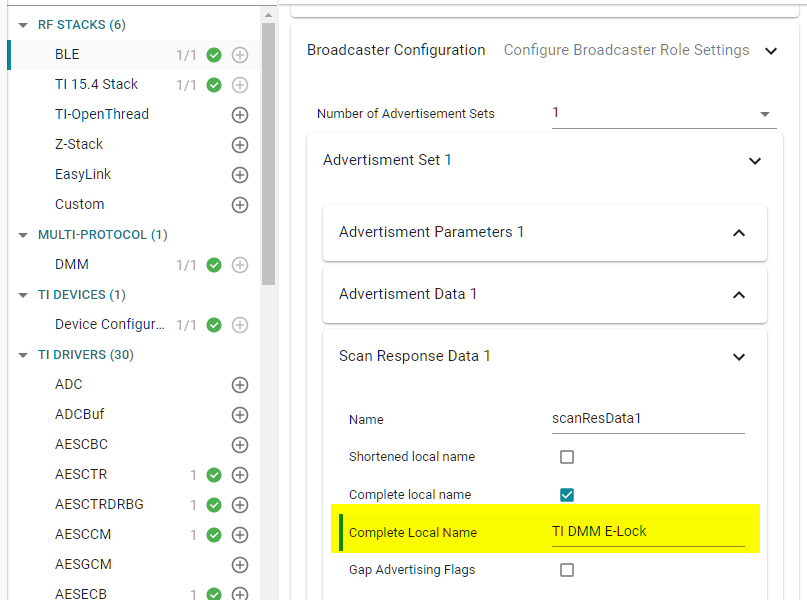This screenshot has width=807, height=600.
Task: Add an ADCBuf driver instance
Action: [240, 415]
